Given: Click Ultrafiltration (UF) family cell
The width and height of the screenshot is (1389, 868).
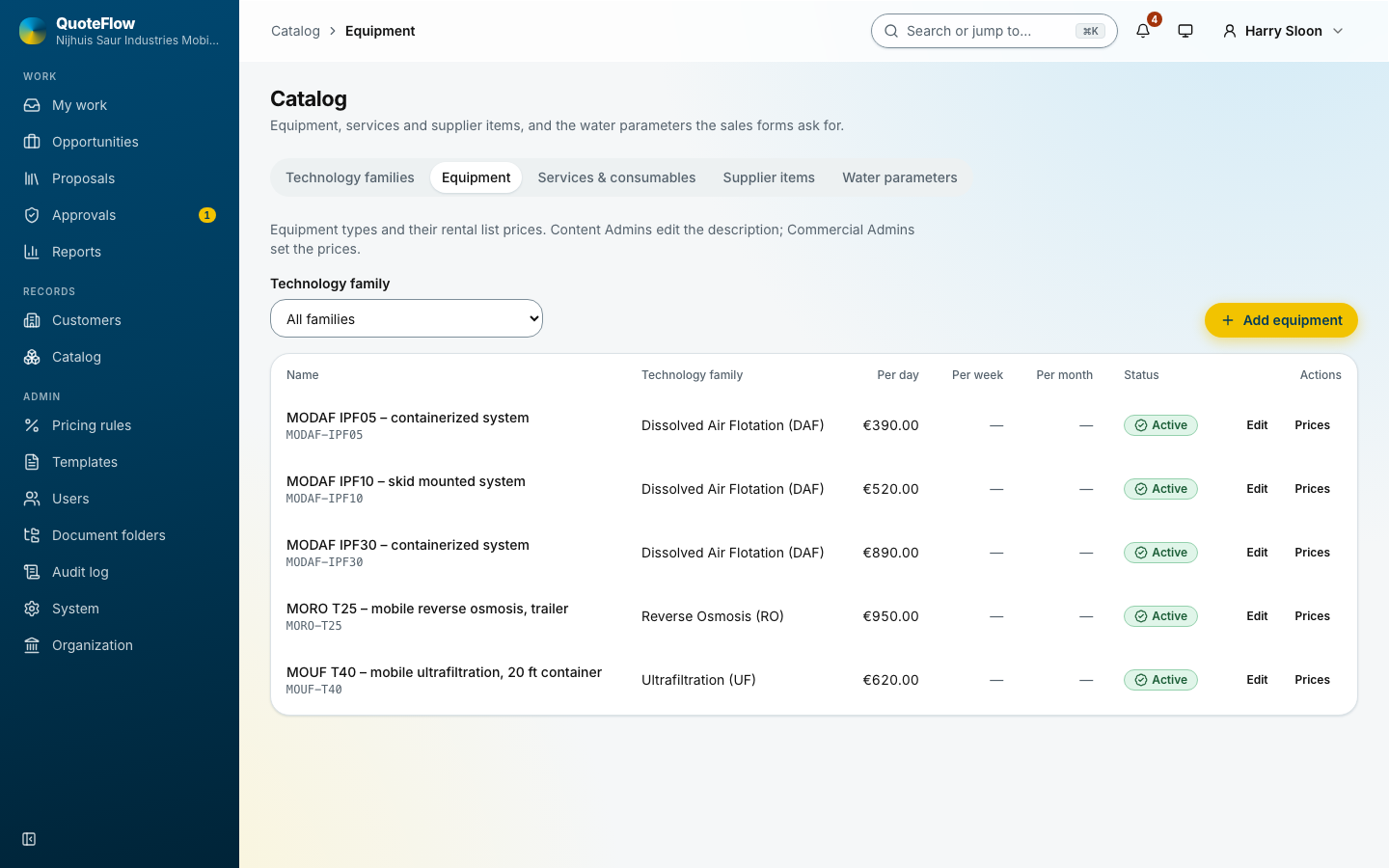Looking at the screenshot, I should tap(698, 680).
